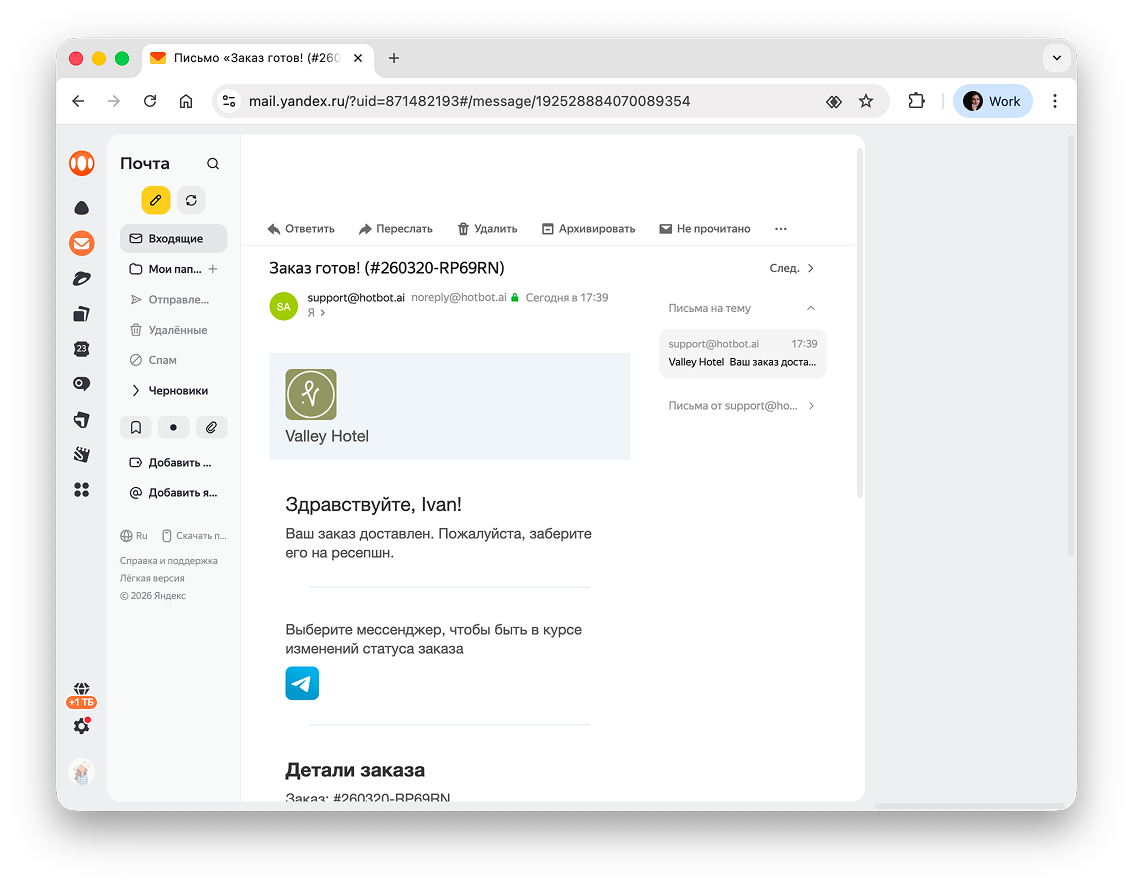Open the browser extensions puzzle icon

coord(916,101)
